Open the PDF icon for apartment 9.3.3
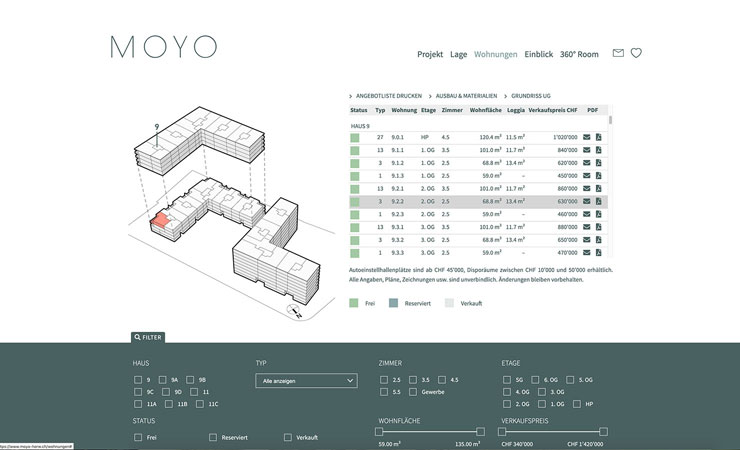This screenshot has height=450, width=740. point(599,253)
